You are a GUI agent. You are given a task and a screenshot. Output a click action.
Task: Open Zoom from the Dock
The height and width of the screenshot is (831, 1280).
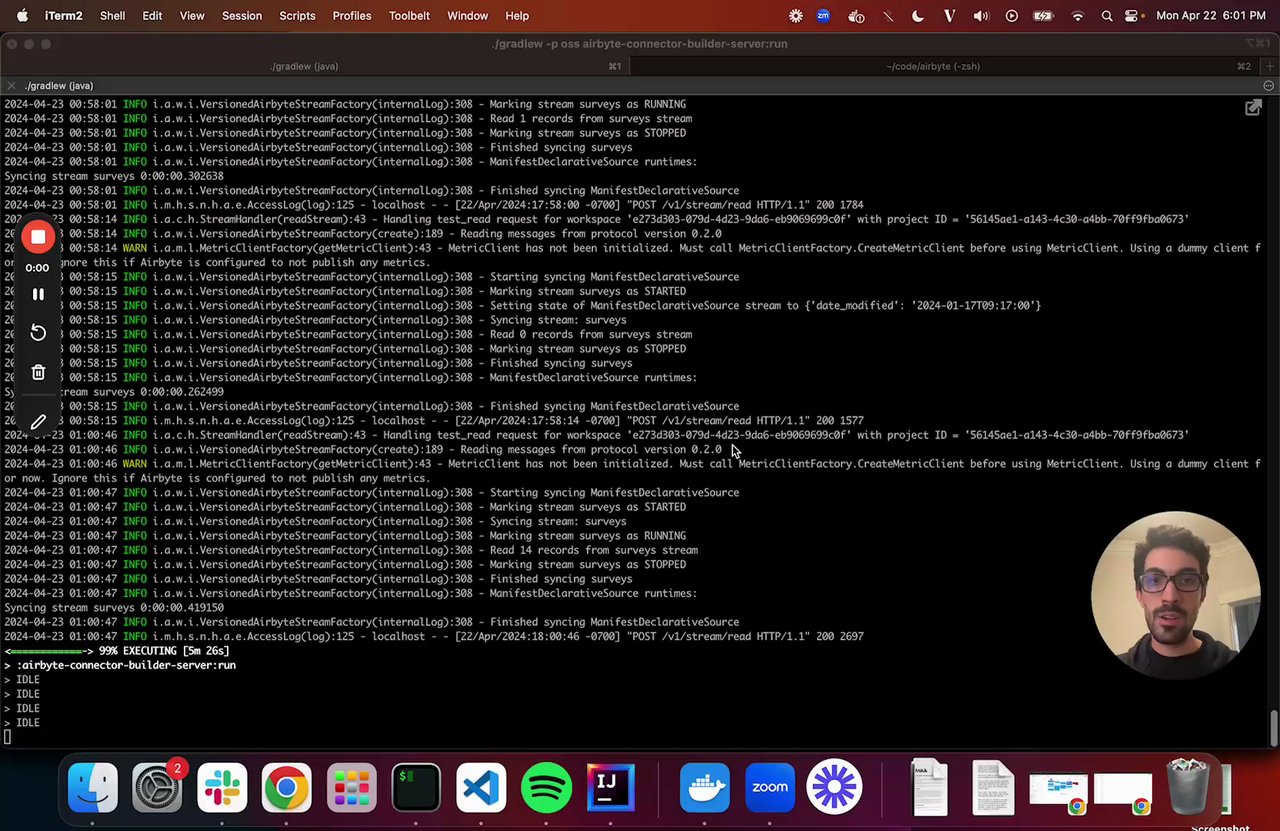click(x=770, y=788)
